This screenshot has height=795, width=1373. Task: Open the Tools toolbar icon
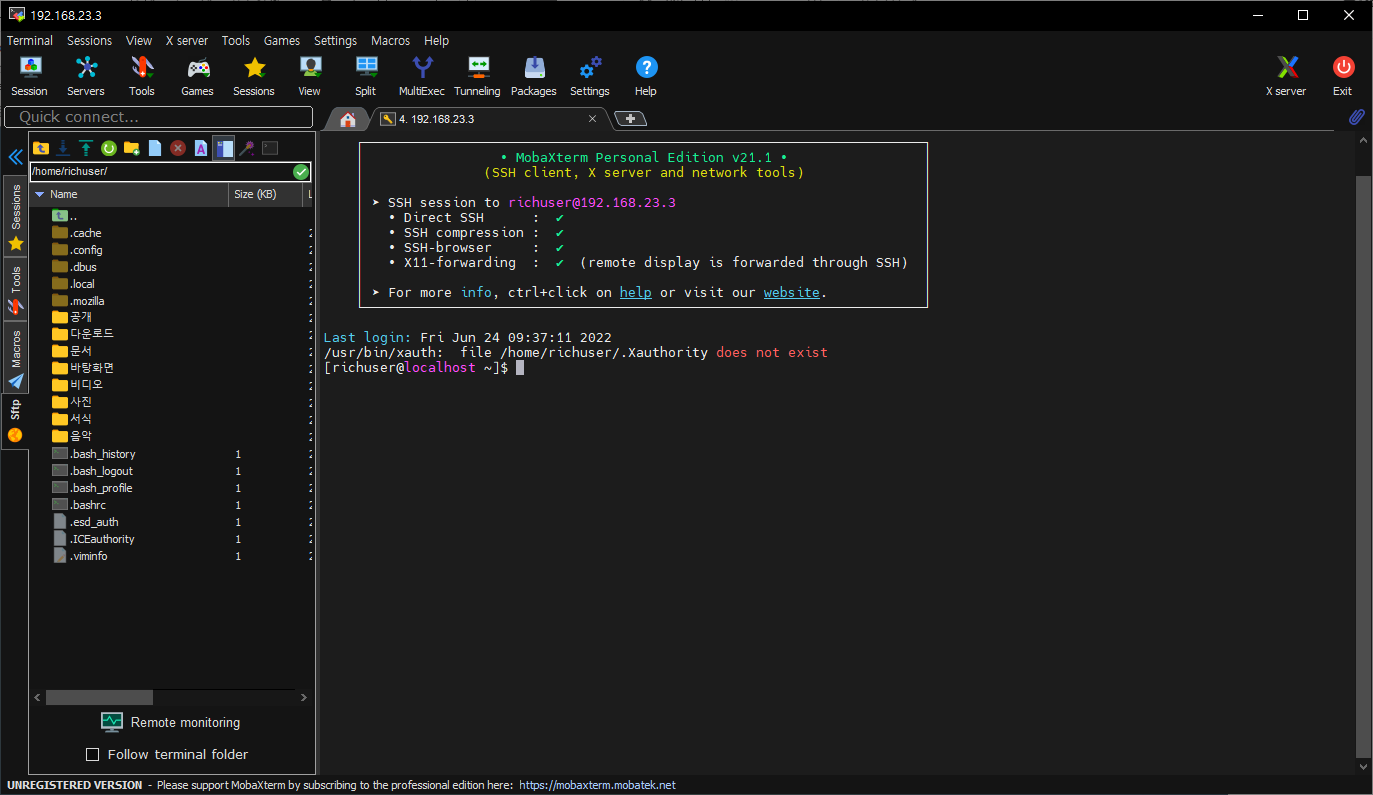click(x=142, y=75)
